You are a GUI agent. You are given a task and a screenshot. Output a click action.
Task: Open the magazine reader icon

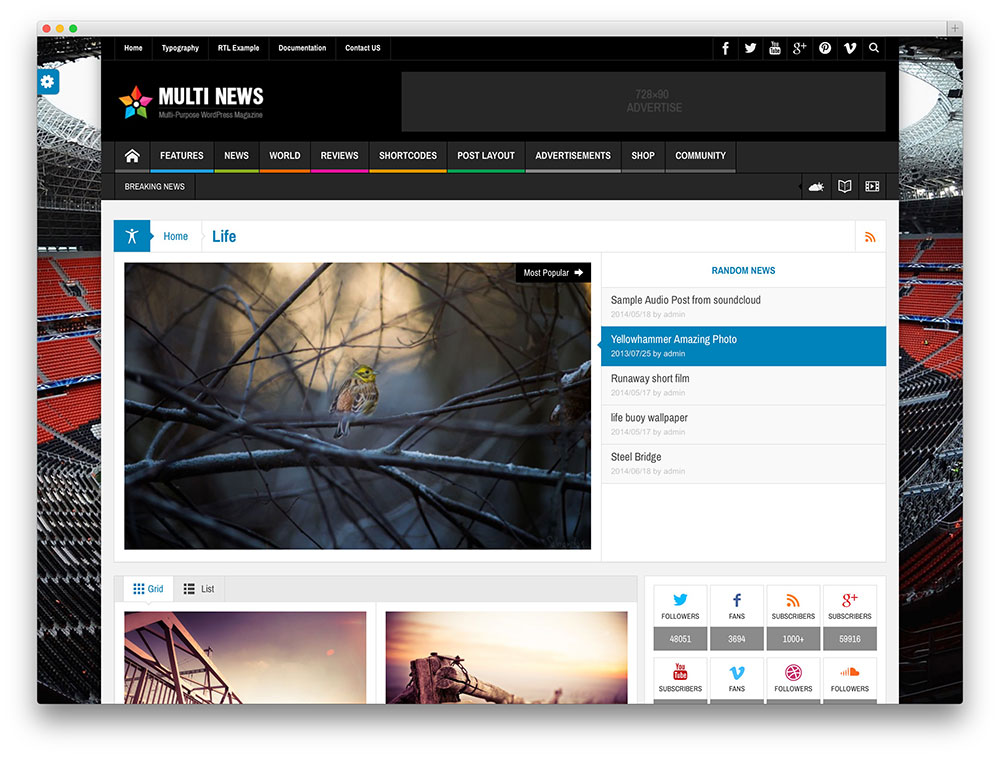coord(844,186)
